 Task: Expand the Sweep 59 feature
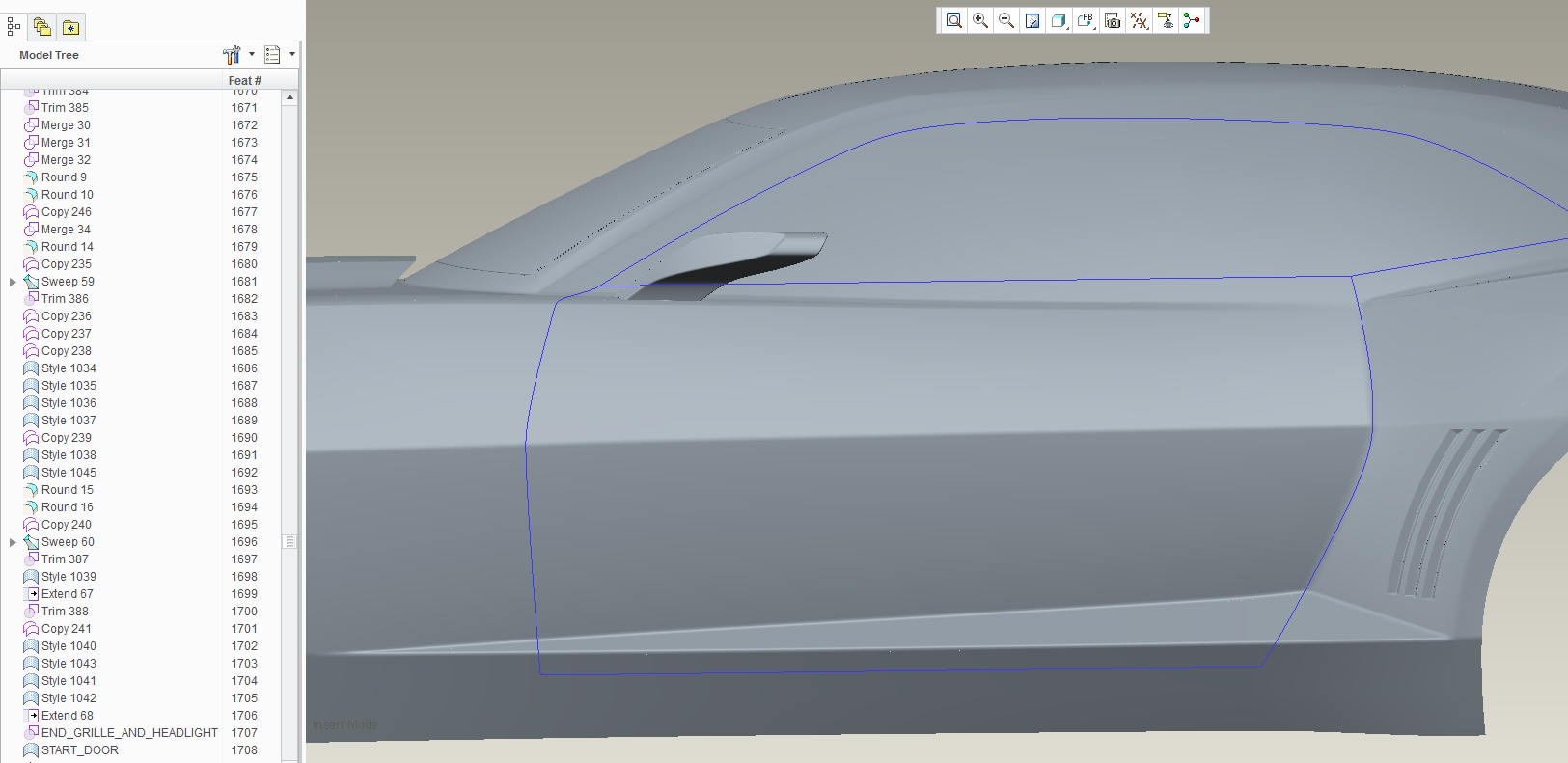point(13,282)
